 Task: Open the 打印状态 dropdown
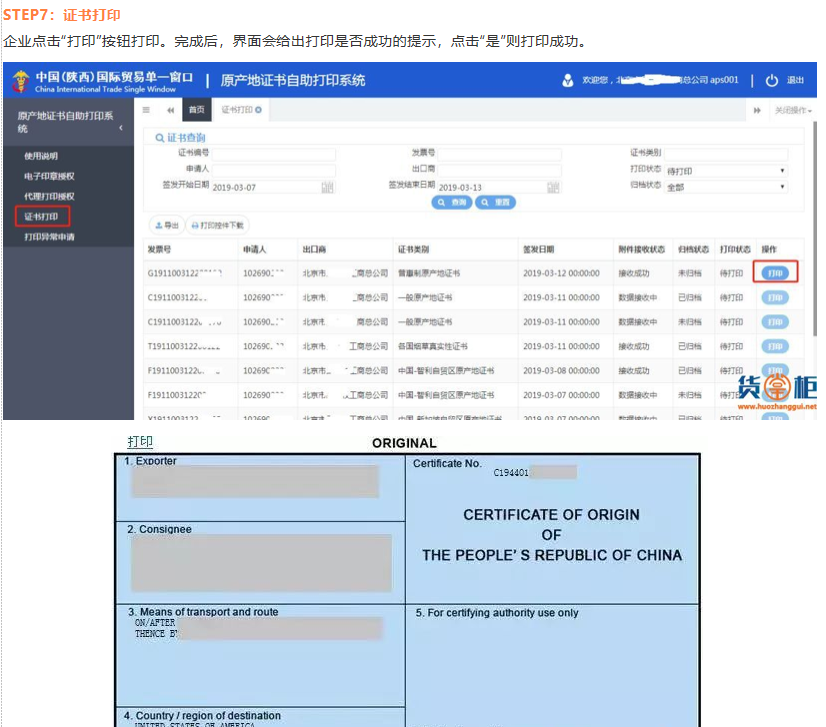coord(726,171)
